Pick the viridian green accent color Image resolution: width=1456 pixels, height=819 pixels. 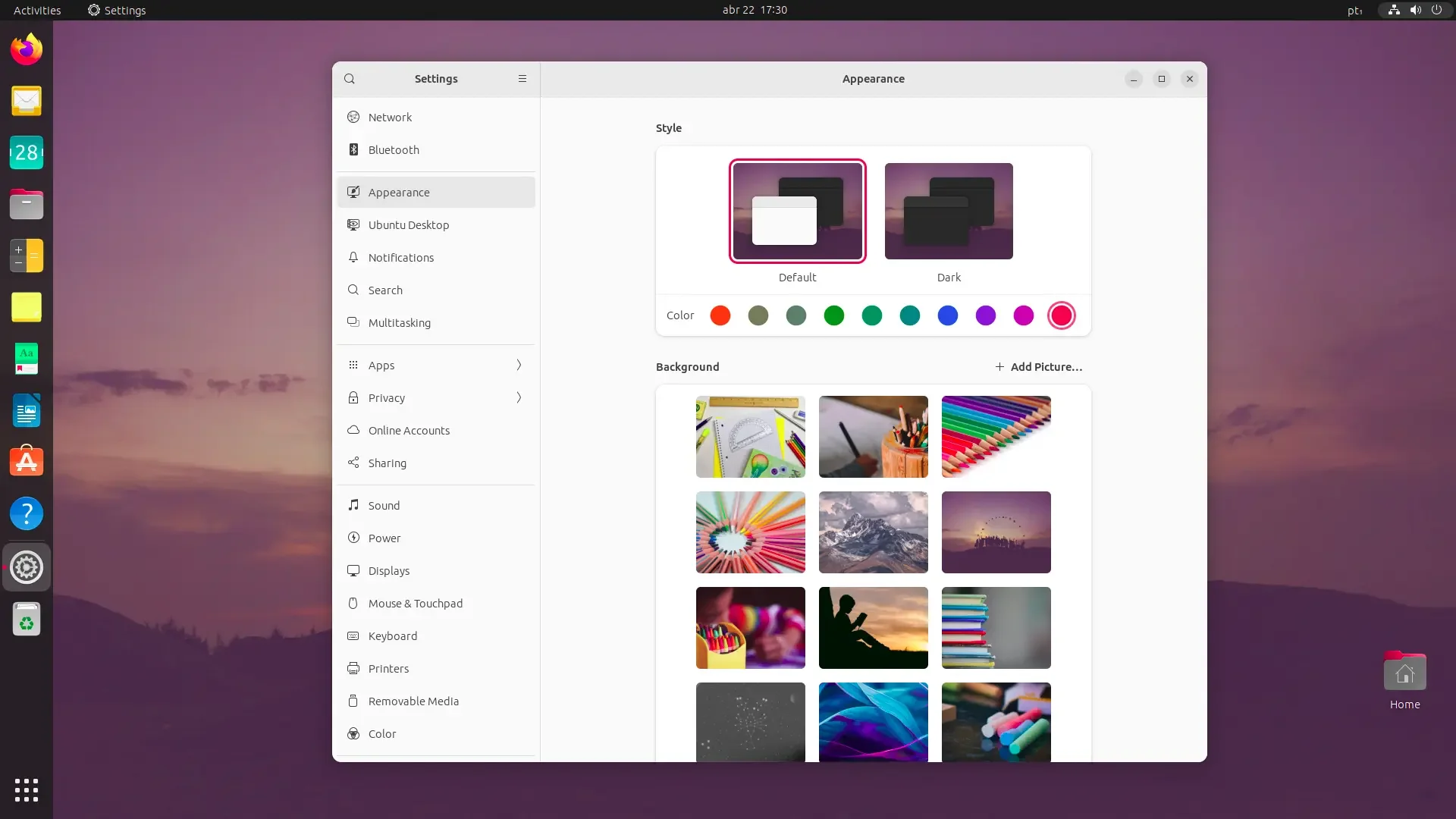click(x=872, y=315)
